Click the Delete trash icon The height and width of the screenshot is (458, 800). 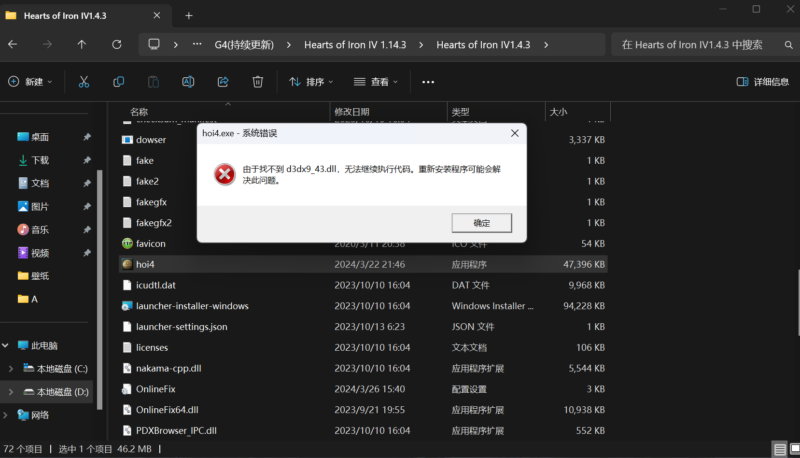pyautogui.click(x=258, y=82)
